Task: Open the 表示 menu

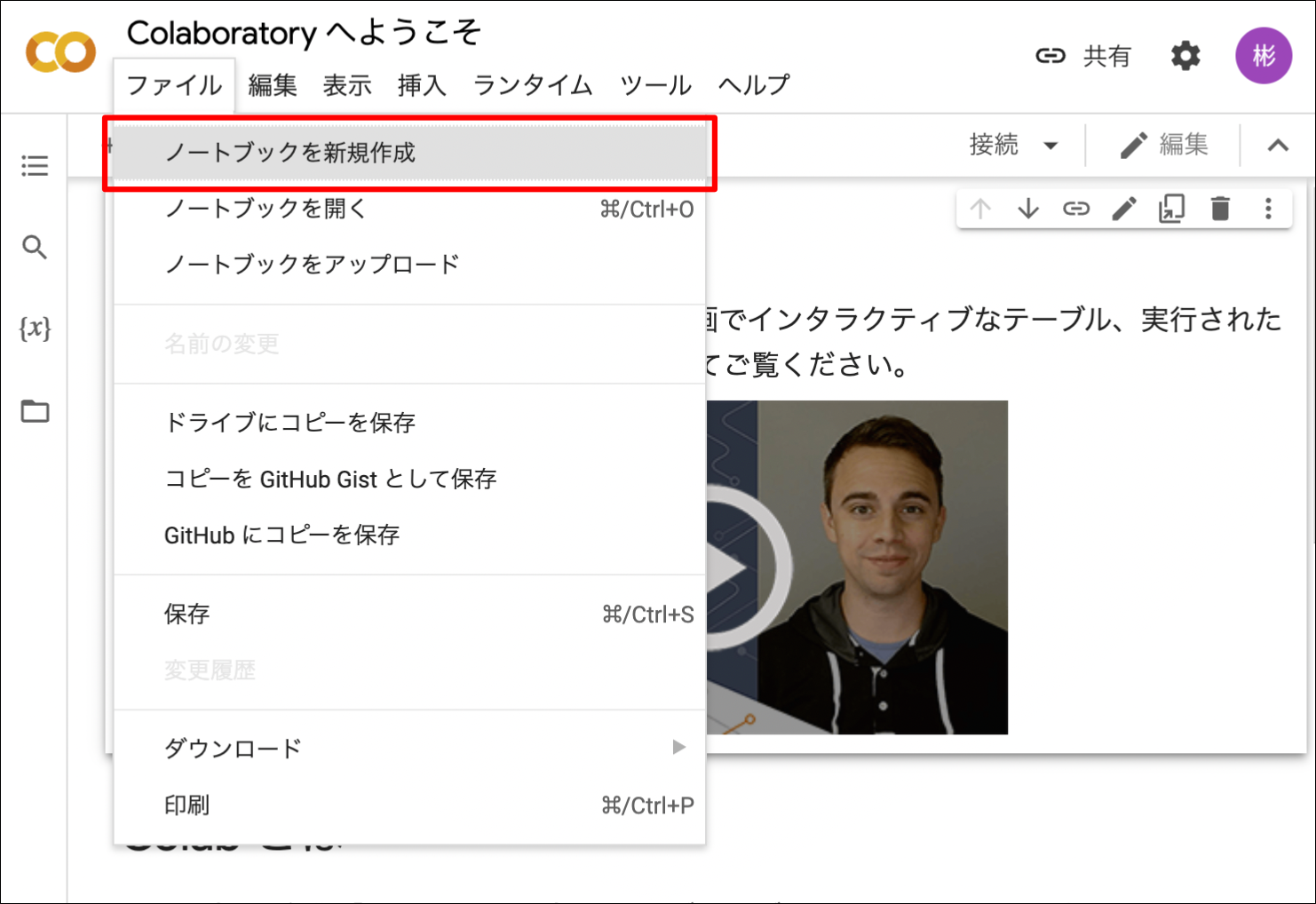Action: click(x=347, y=85)
